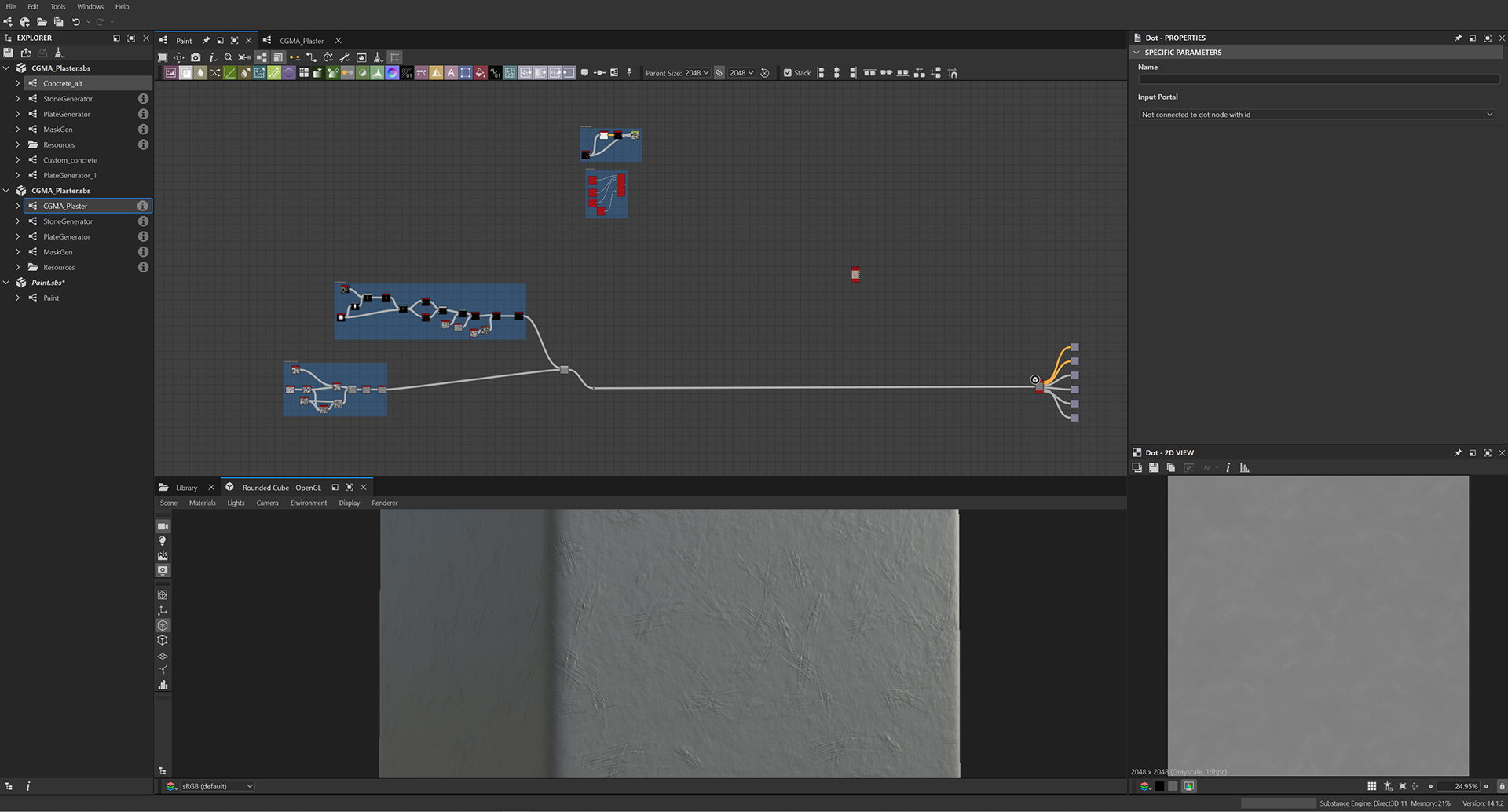The image size is (1508, 812).
Task: Open a package with the folder icon
Action: tap(42, 22)
